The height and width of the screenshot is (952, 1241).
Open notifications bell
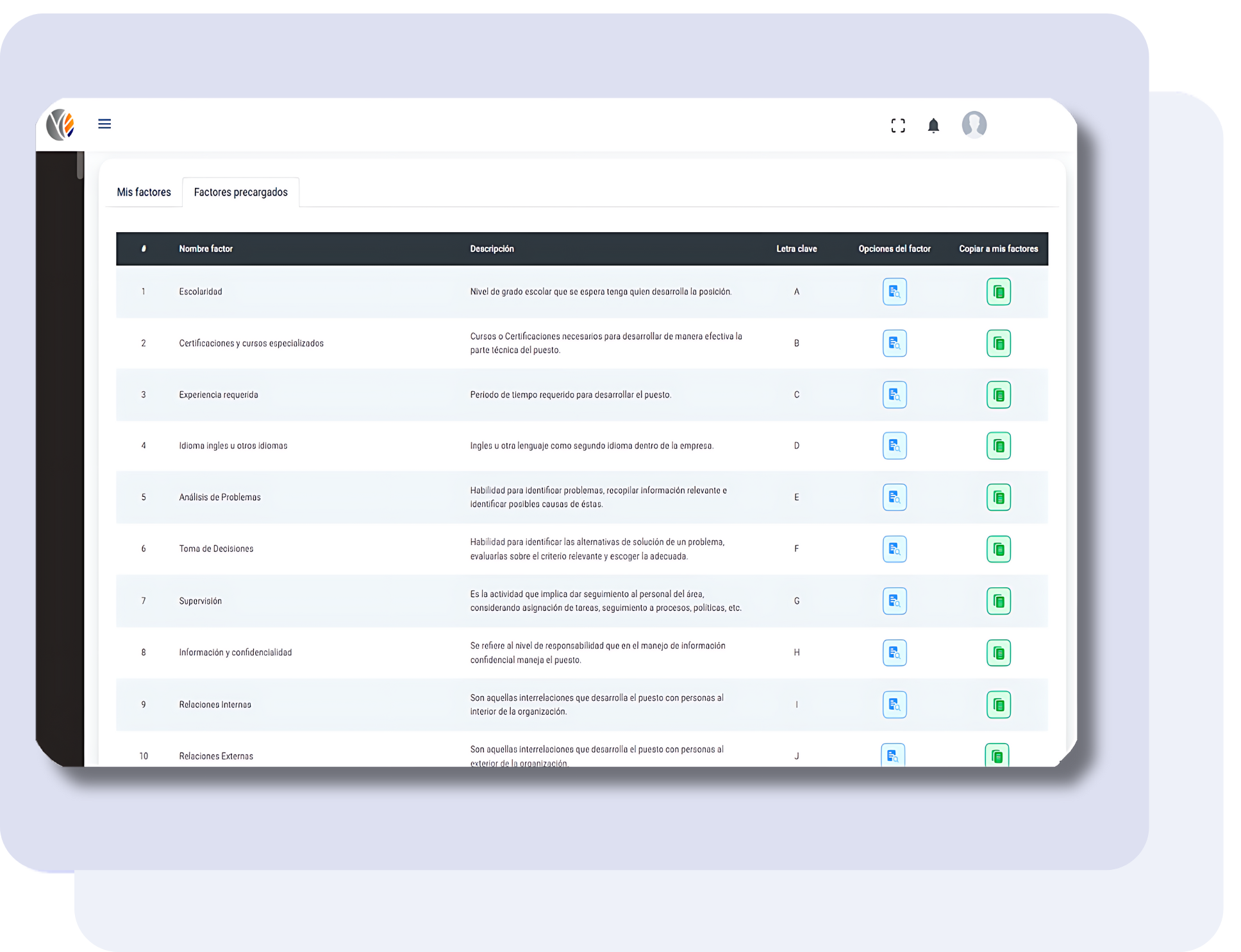933,126
